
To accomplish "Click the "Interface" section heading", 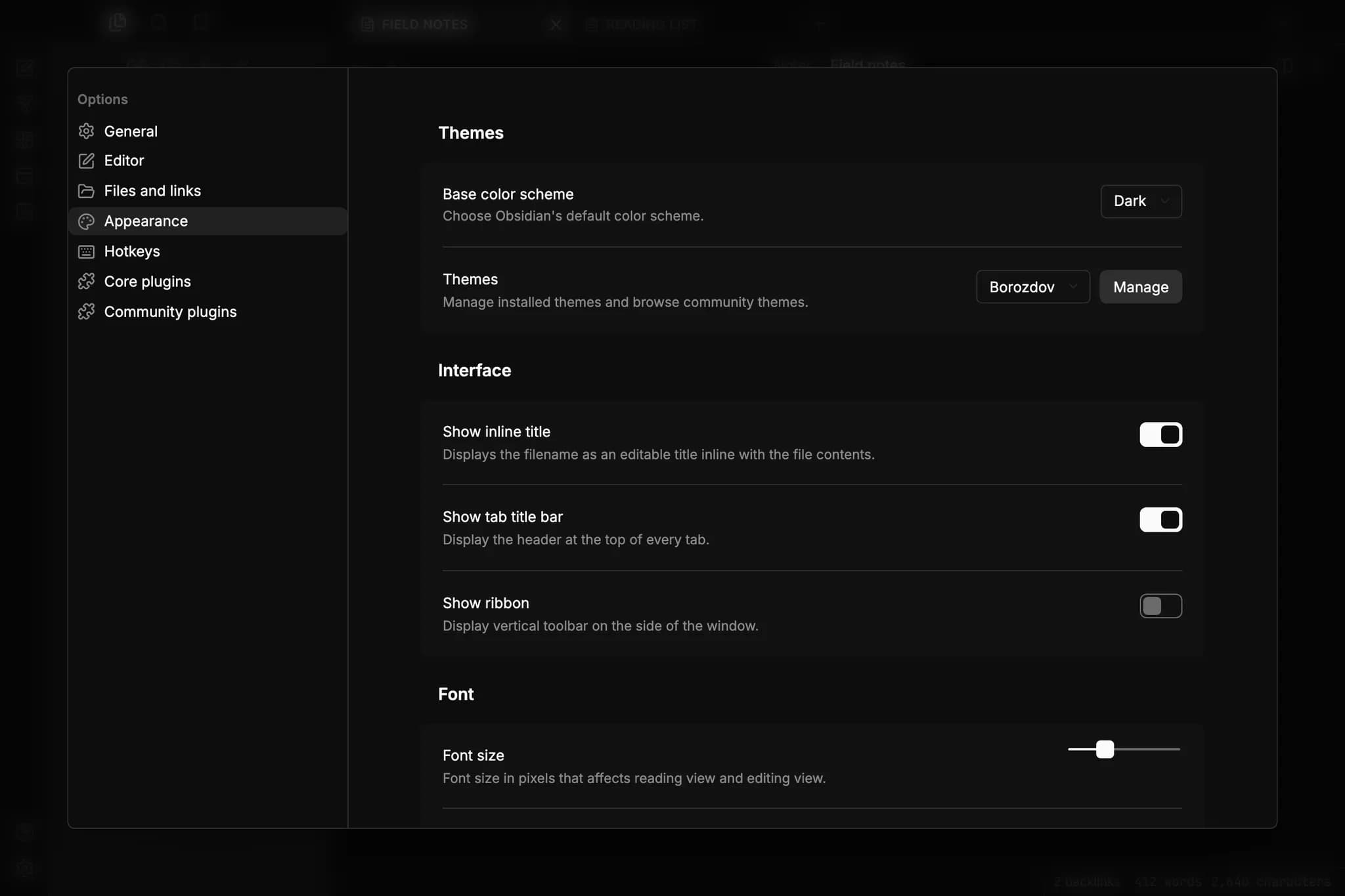I will [474, 370].
